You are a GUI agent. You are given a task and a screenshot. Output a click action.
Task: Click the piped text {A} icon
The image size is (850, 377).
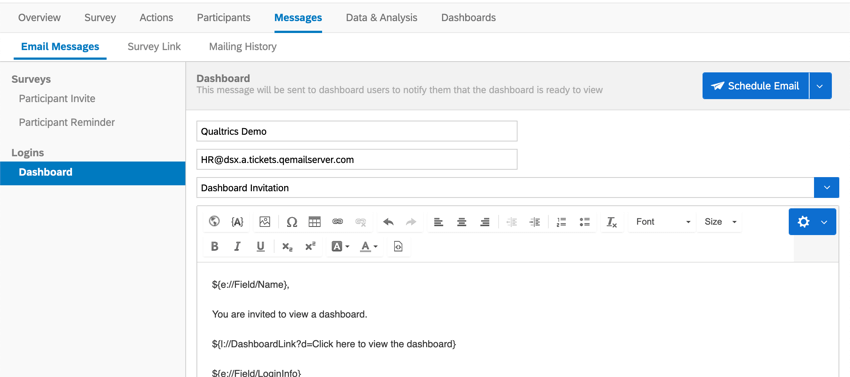click(x=237, y=221)
